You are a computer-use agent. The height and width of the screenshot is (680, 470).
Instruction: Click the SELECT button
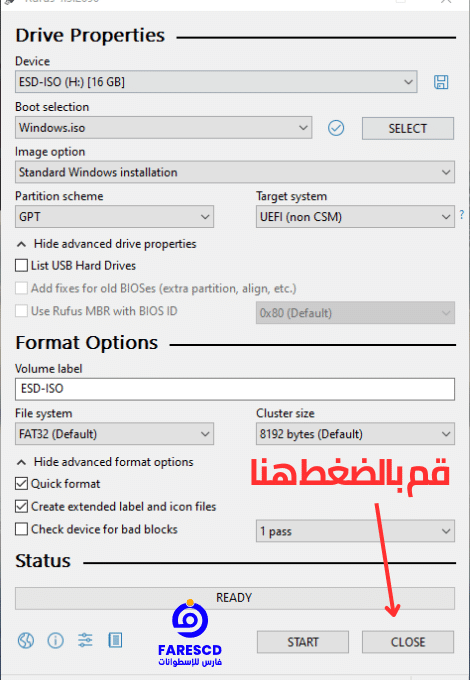coord(408,128)
